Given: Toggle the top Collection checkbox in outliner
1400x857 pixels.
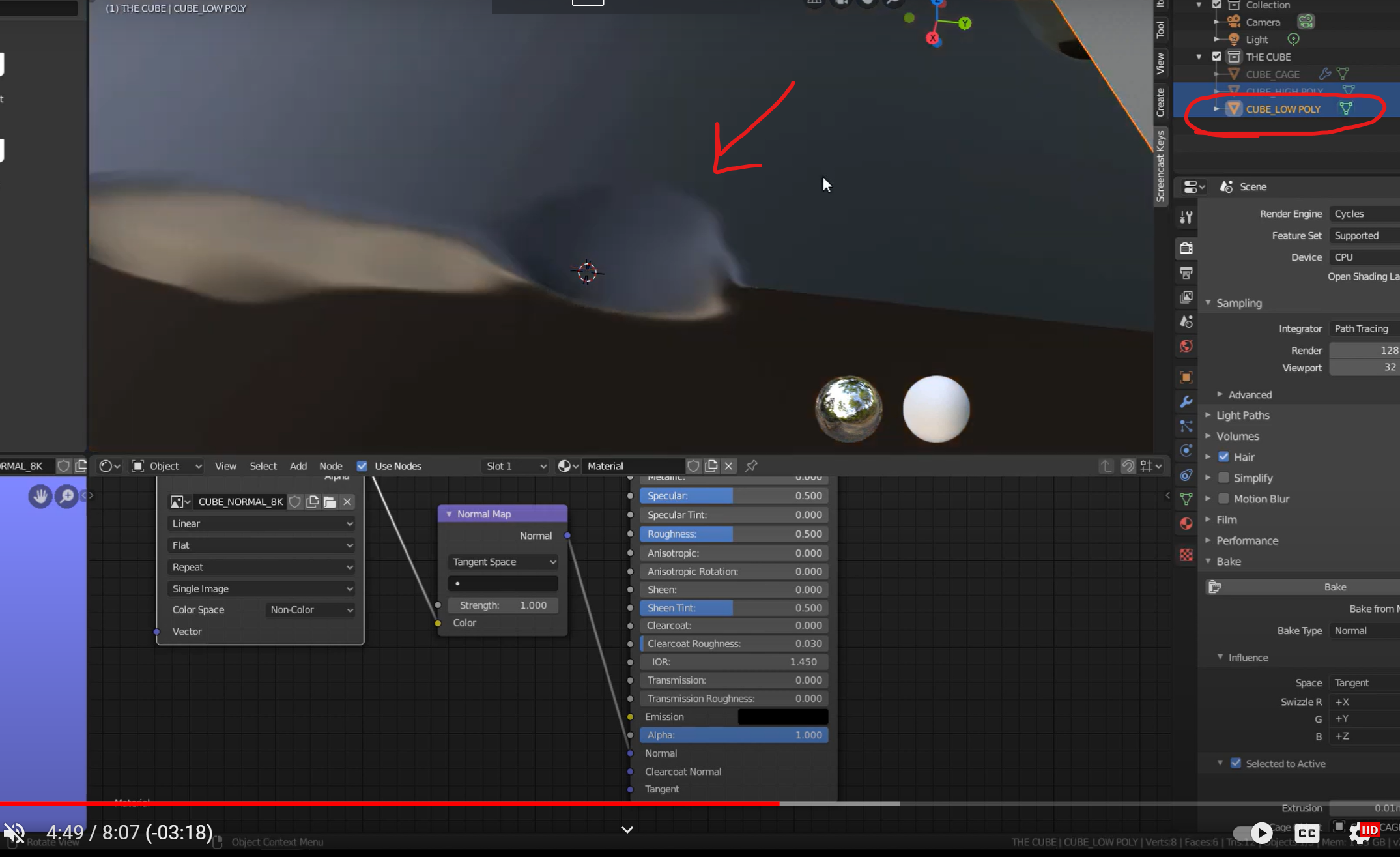Looking at the screenshot, I should click(x=1216, y=5).
